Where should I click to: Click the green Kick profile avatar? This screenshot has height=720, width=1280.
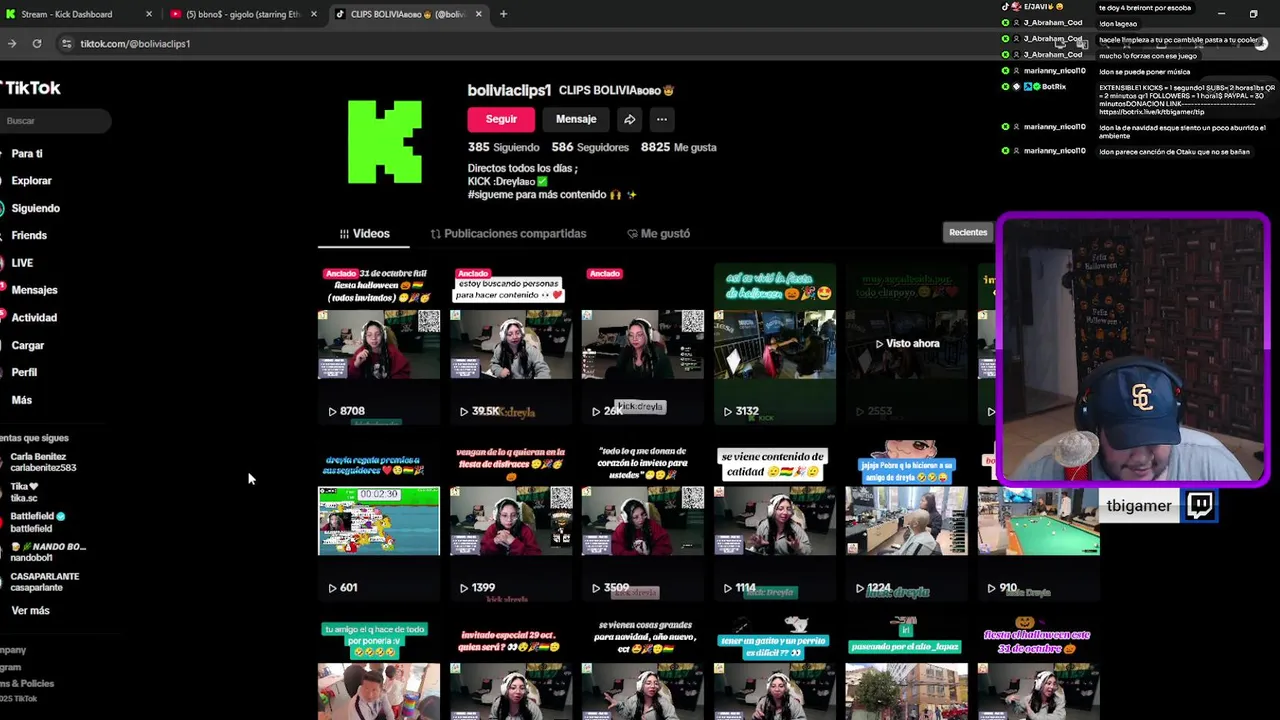click(385, 142)
